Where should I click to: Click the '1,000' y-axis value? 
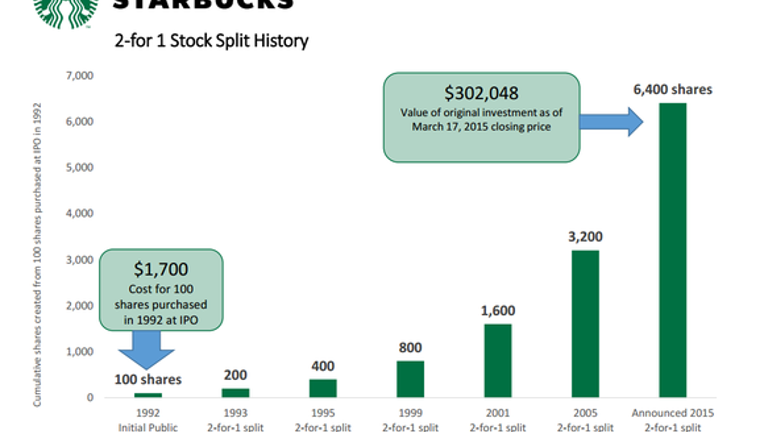pyautogui.click(x=79, y=352)
